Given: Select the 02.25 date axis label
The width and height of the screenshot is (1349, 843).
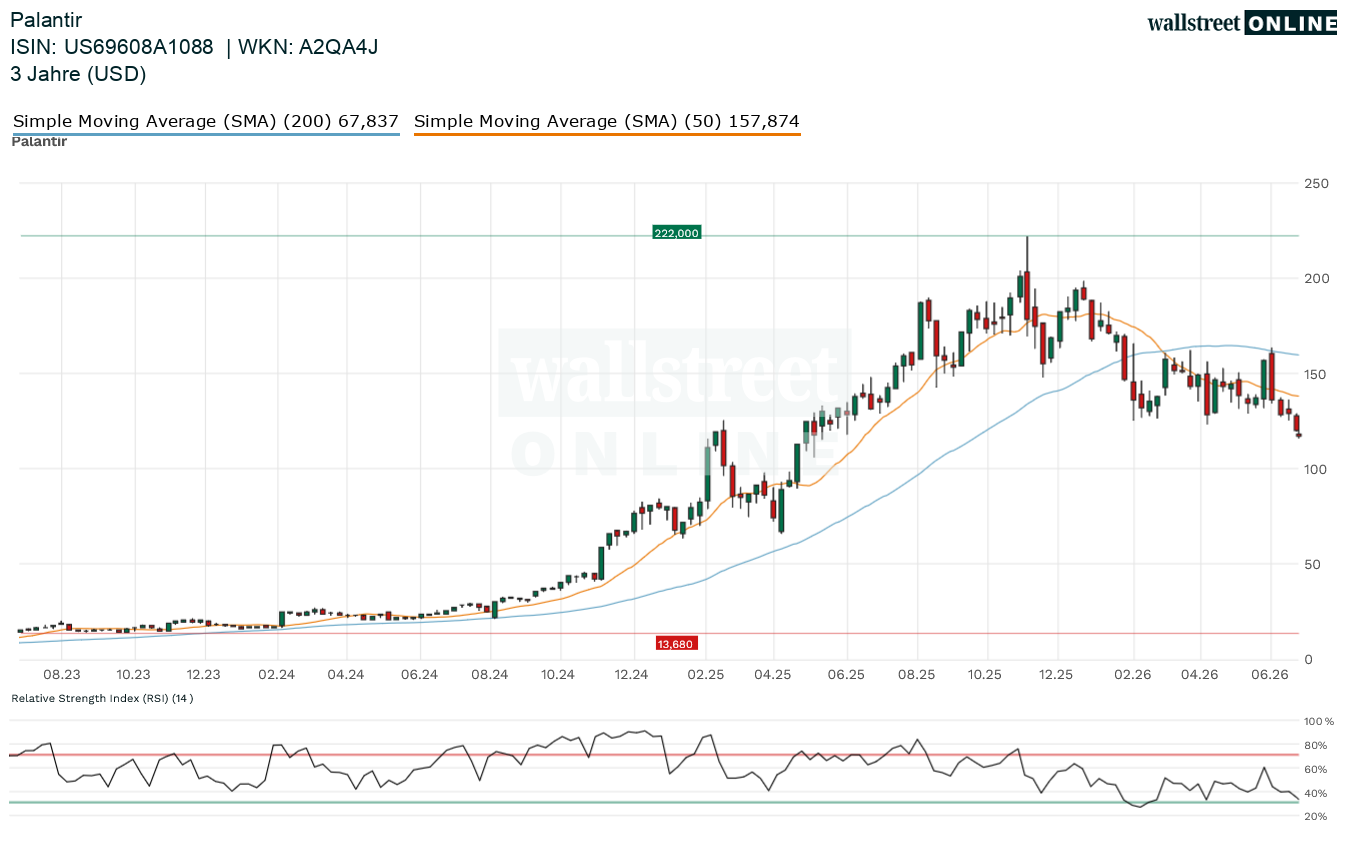Looking at the screenshot, I should (x=705, y=675).
